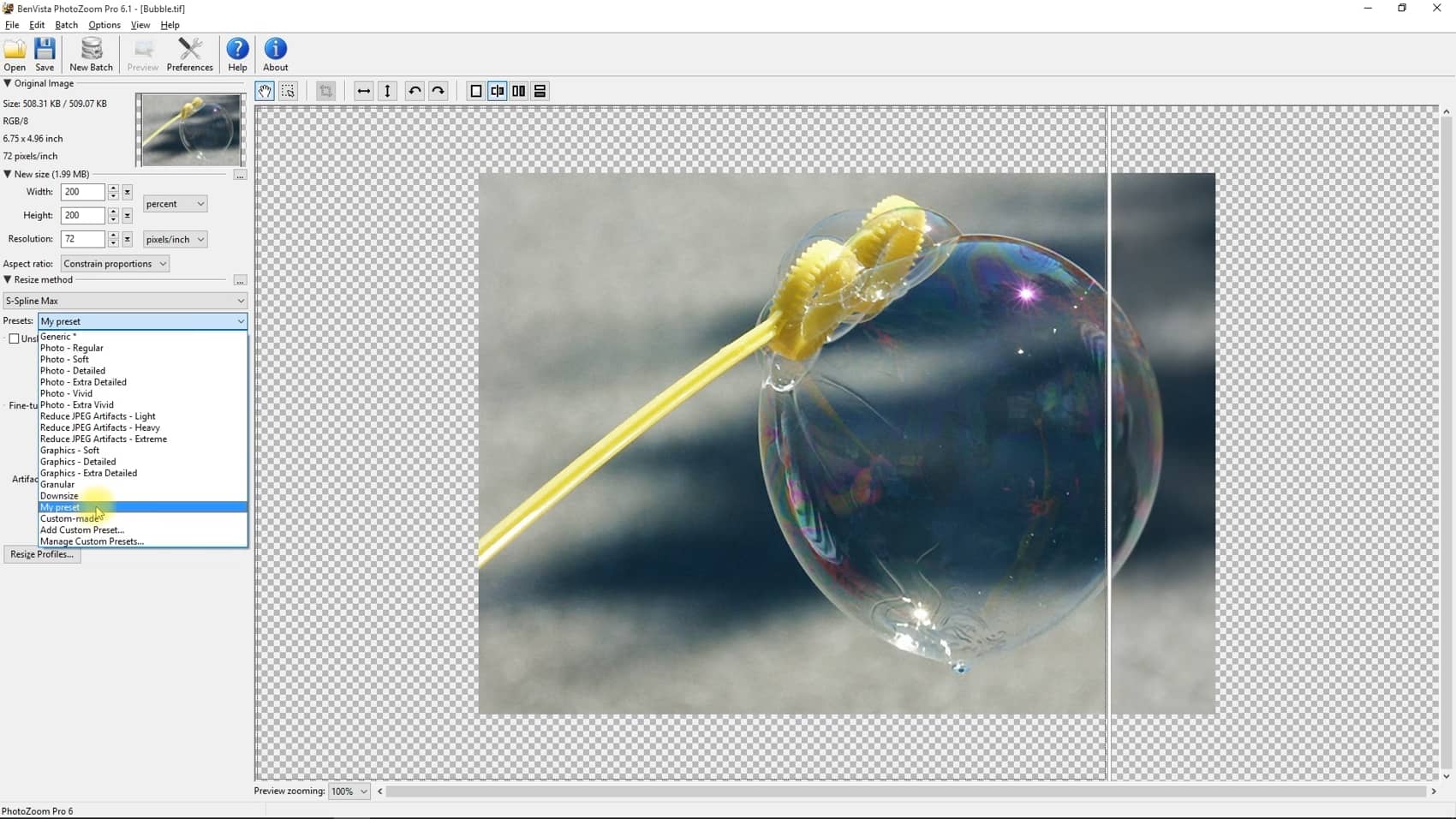
Task: Select the hand pan tool
Action: (x=265, y=91)
